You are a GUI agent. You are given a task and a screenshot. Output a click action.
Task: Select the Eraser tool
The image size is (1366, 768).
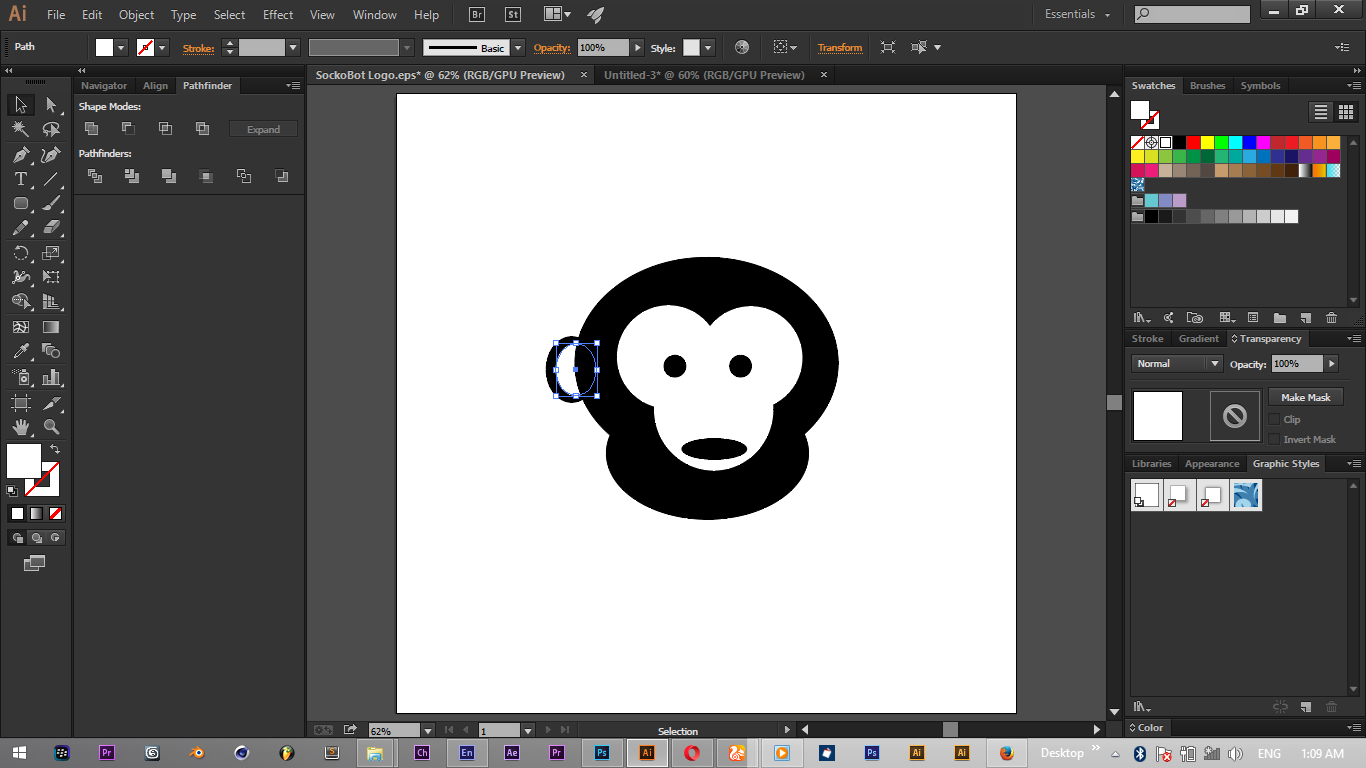(51, 228)
